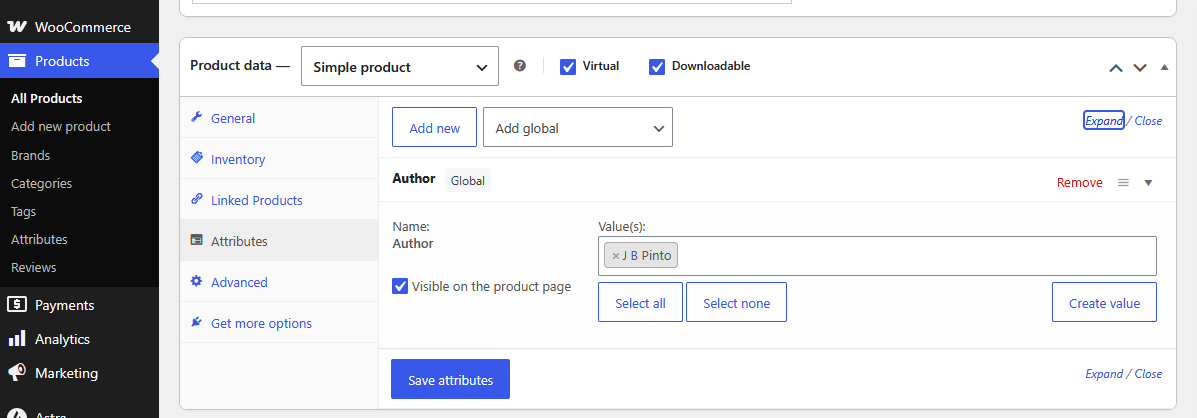Open the WooCommerce menu
Screen dimensions: 1197x418
(79, 27)
